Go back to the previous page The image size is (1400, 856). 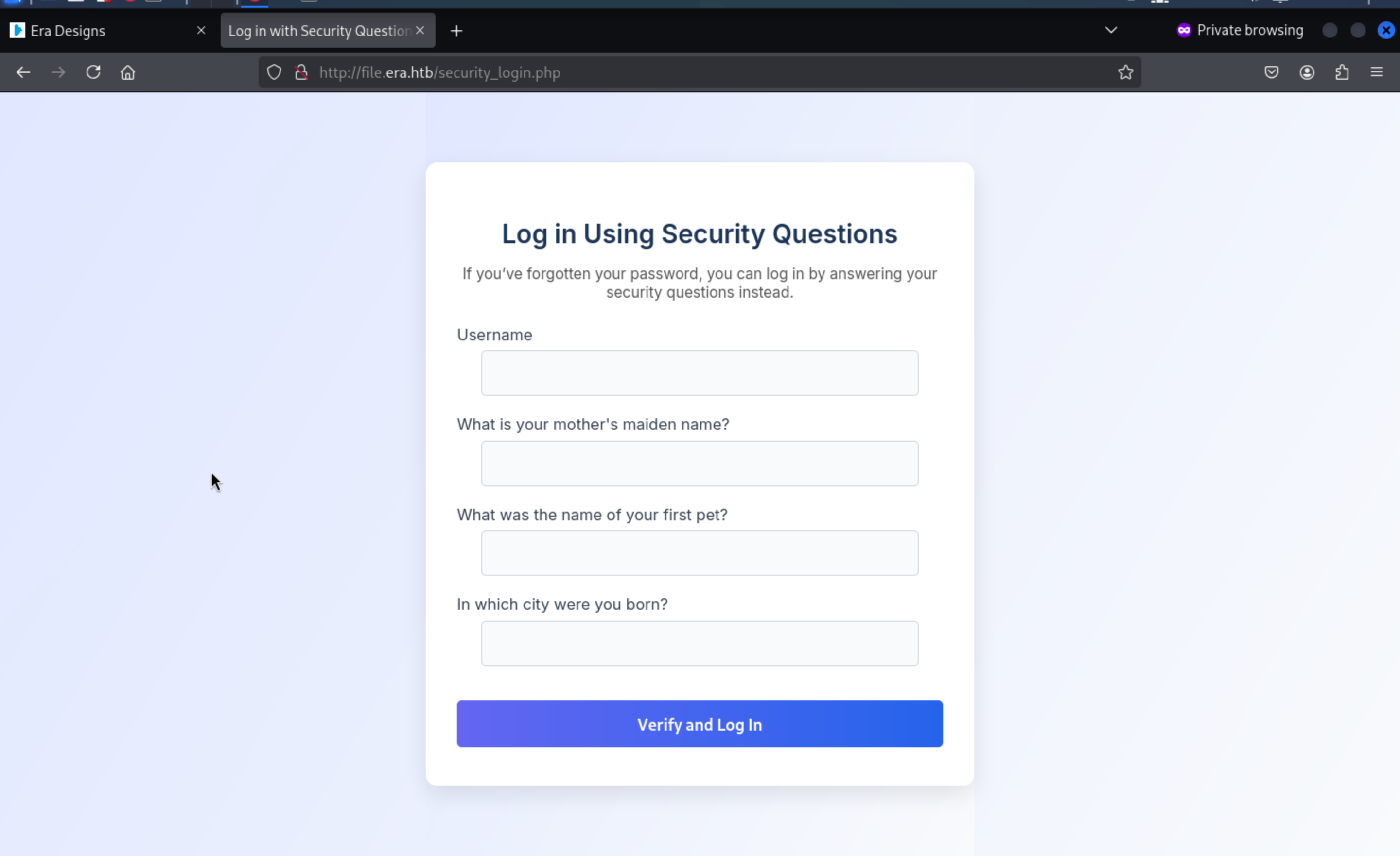(23, 73)
